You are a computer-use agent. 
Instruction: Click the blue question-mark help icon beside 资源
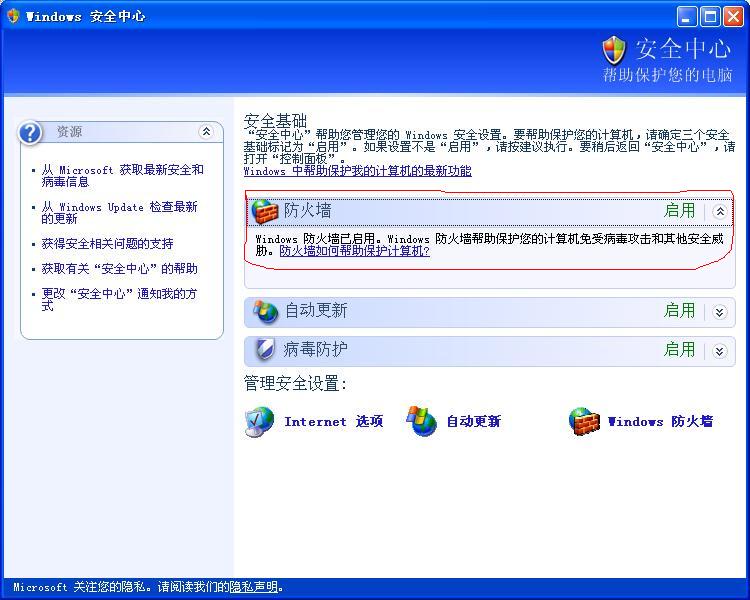(30, 133)
